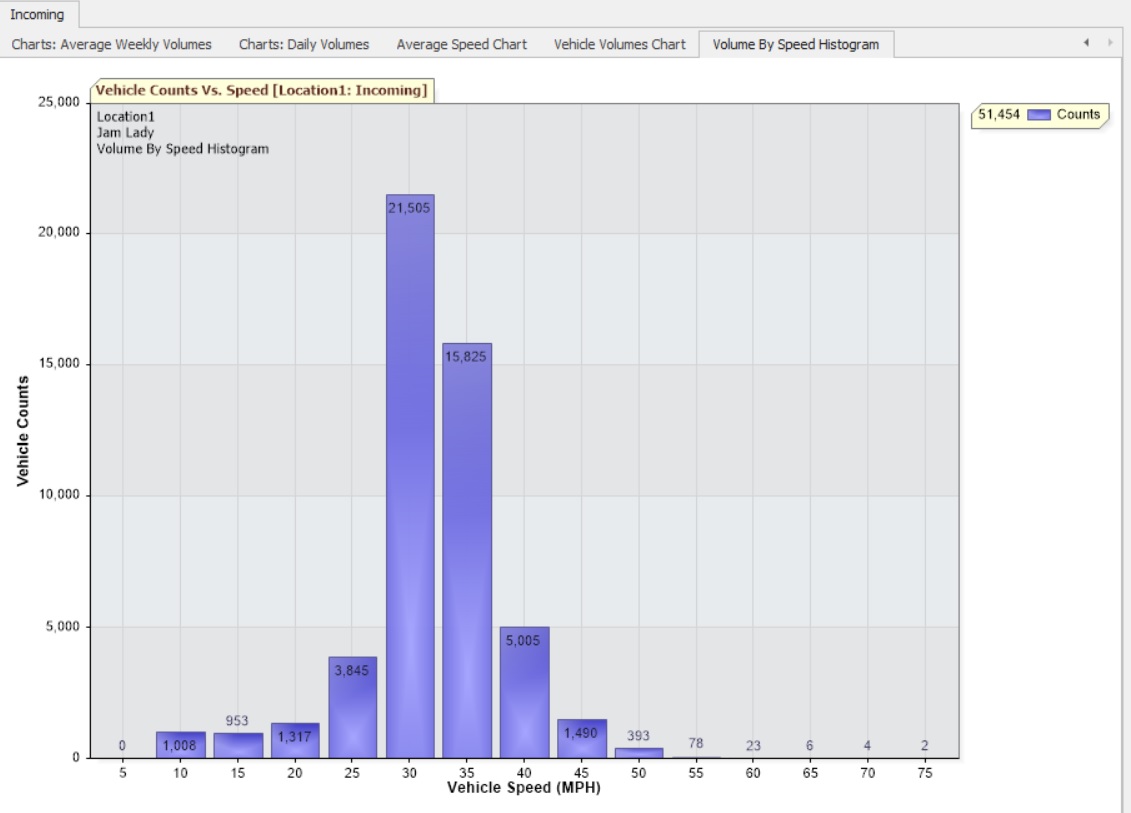
Task: Click the value label 23
Action: click(x=753, y=745)
